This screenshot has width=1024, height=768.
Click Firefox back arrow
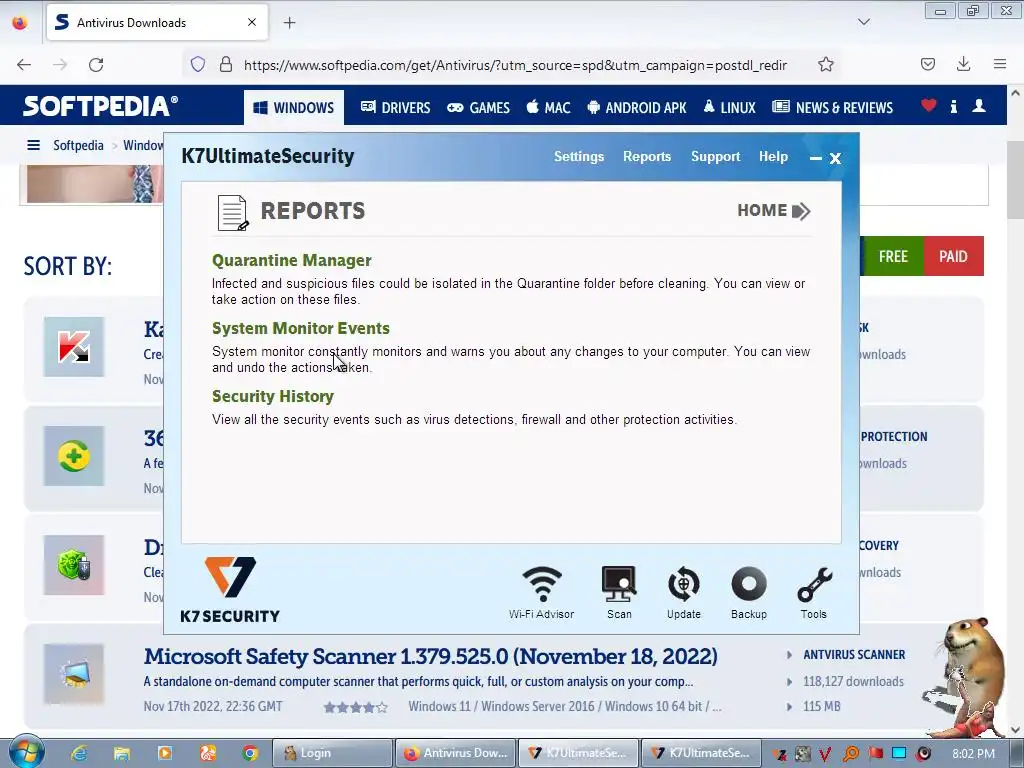pyautogui.click(x=24, y=65)
